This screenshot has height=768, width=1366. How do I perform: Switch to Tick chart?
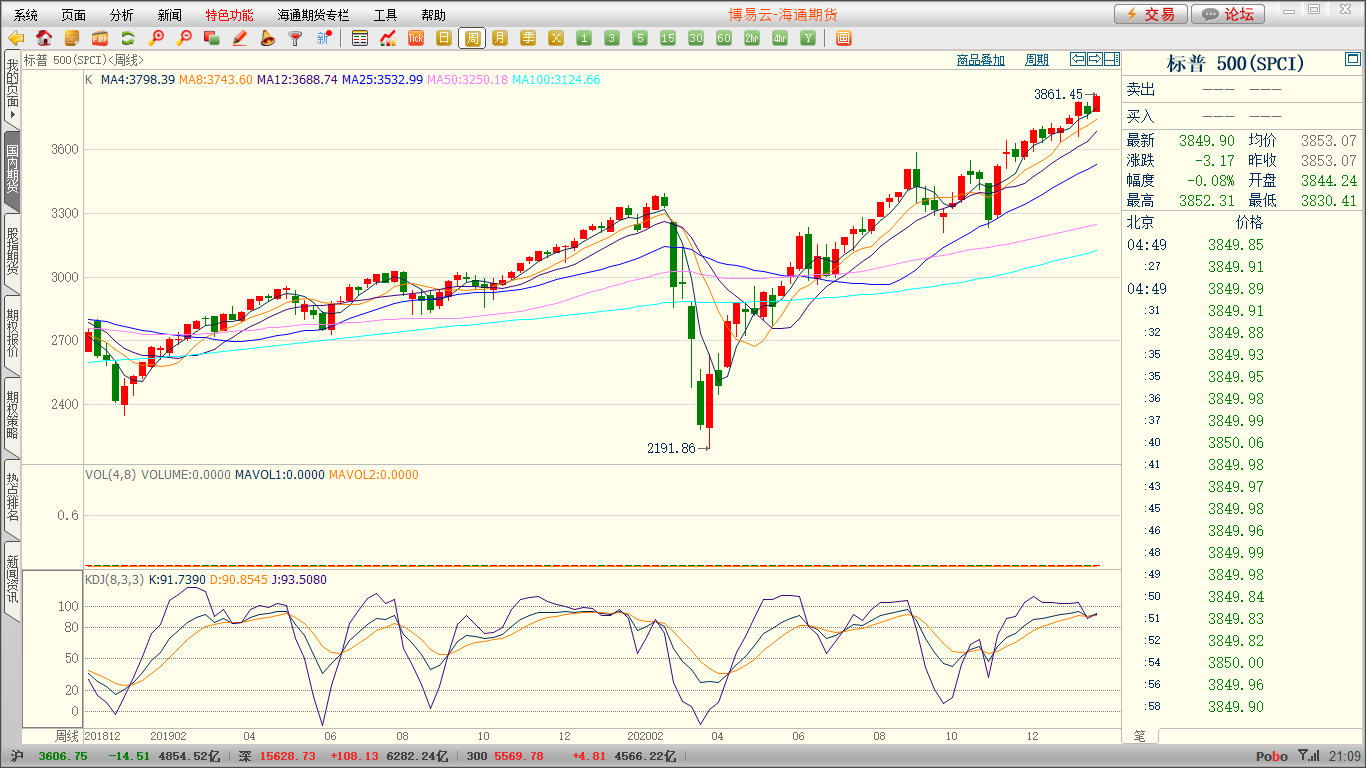416,39
